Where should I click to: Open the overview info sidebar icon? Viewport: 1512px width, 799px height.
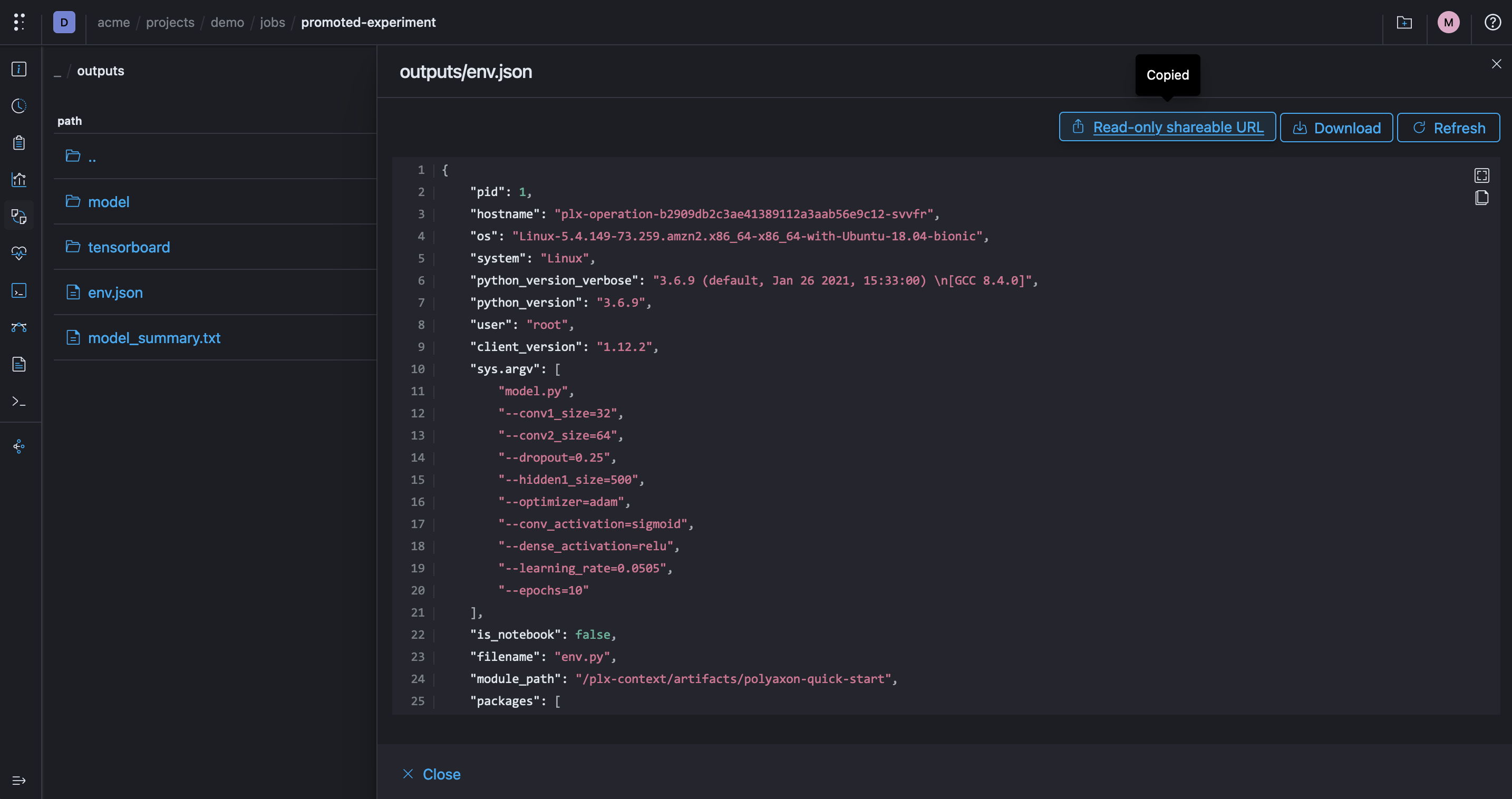[19, 69]
